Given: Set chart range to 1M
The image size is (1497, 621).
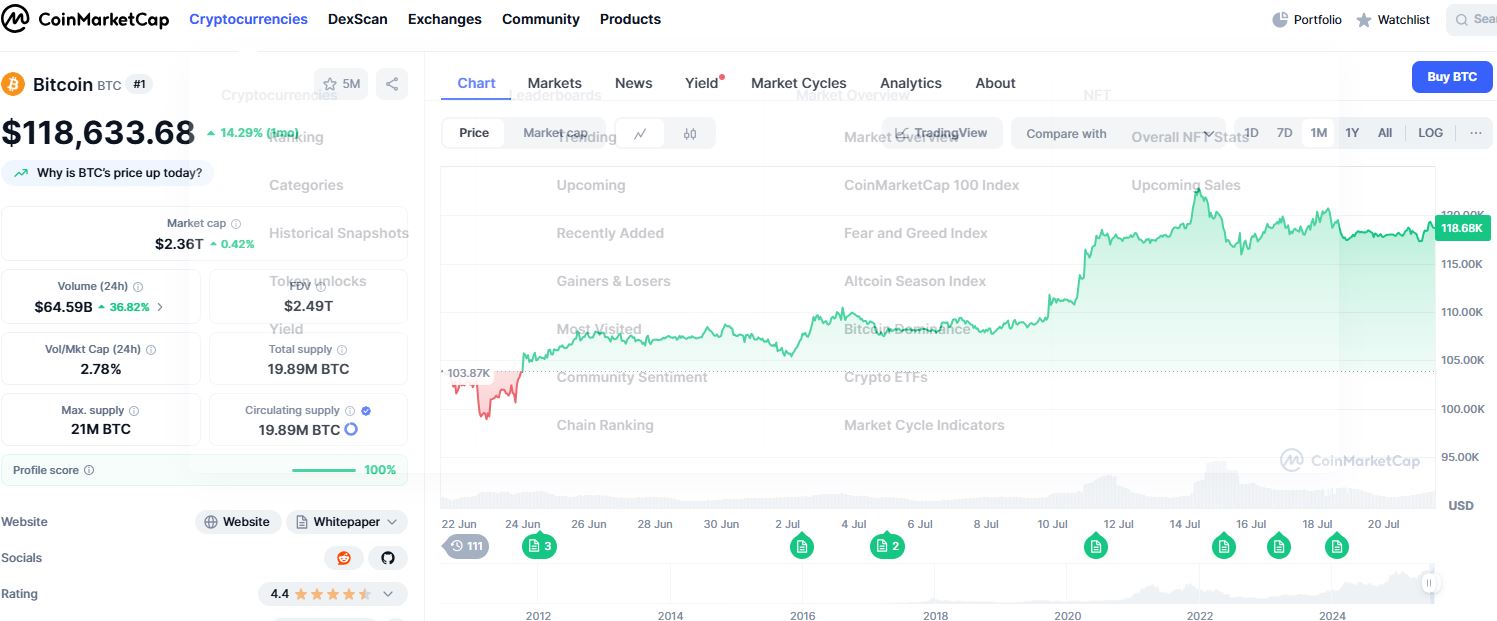Looking at the screenshot, I should [1318, 133].
